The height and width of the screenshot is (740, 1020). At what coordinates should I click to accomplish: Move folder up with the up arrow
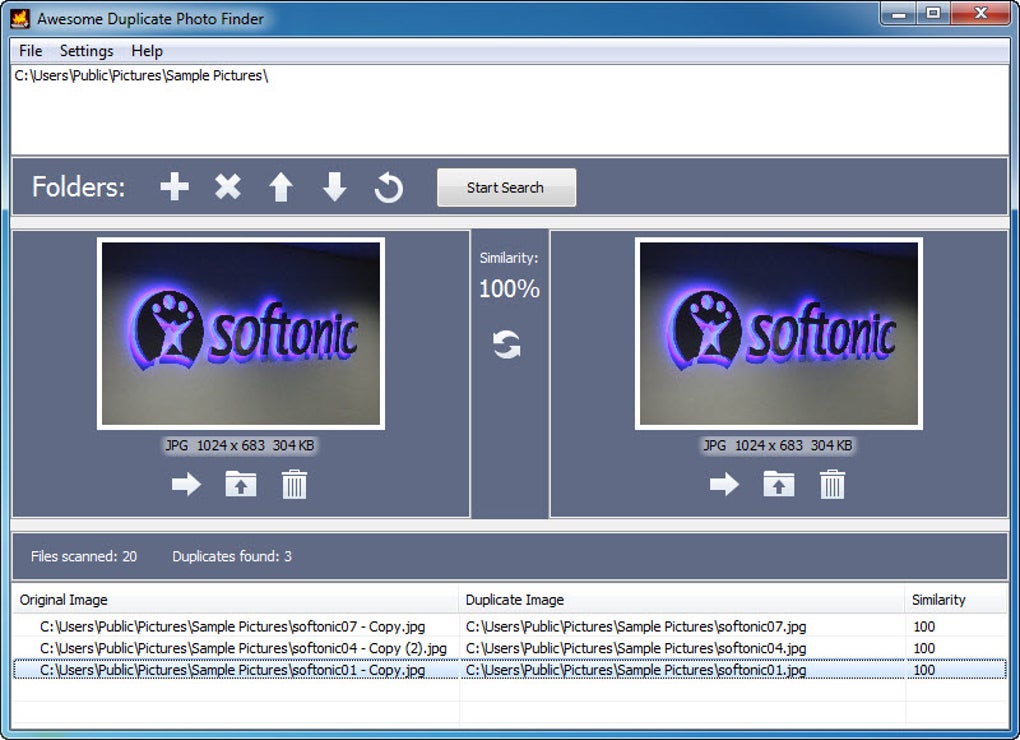coord(281,187)
